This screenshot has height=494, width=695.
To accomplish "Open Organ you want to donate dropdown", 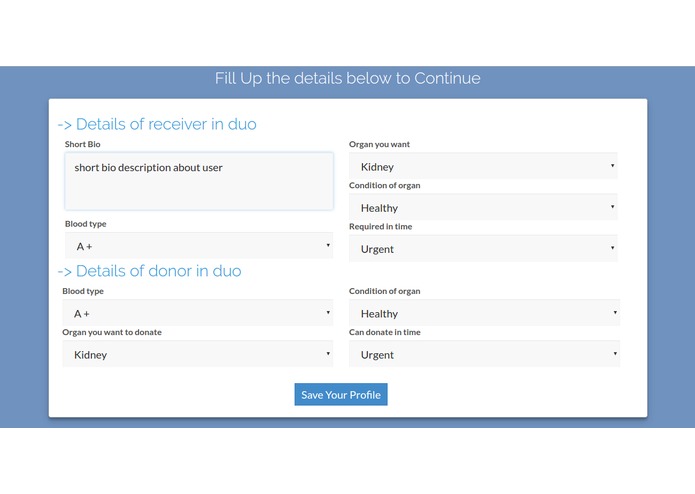I will pos(198,354).
